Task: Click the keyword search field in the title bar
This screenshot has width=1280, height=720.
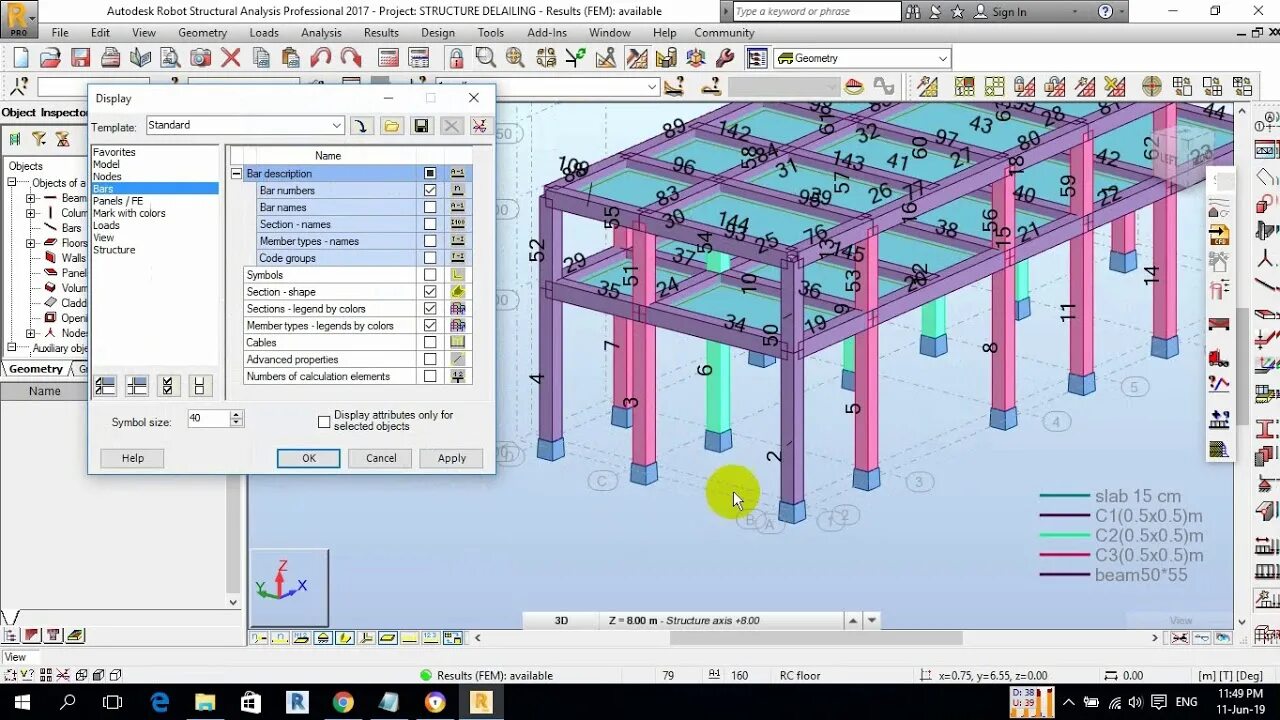Action: pyautogui.click(x=816, y=12)
